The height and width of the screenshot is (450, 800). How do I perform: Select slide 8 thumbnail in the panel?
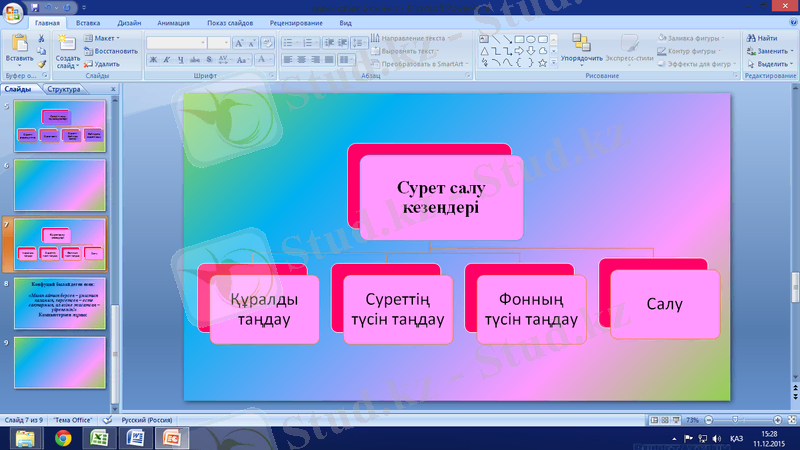pyautogui.click(x=60, y=301)
